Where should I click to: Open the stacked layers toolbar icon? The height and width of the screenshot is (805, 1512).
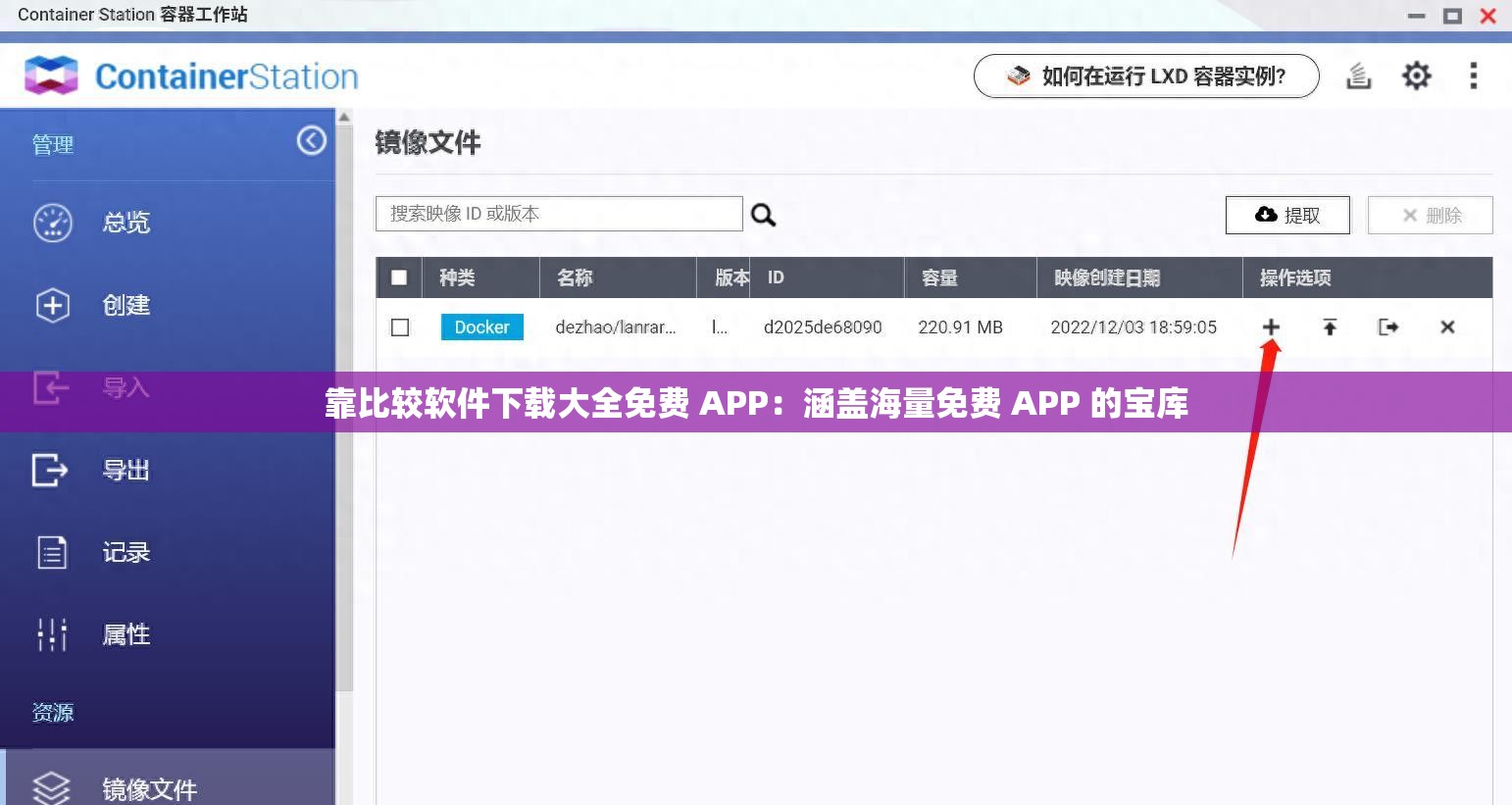(1358, 75)
